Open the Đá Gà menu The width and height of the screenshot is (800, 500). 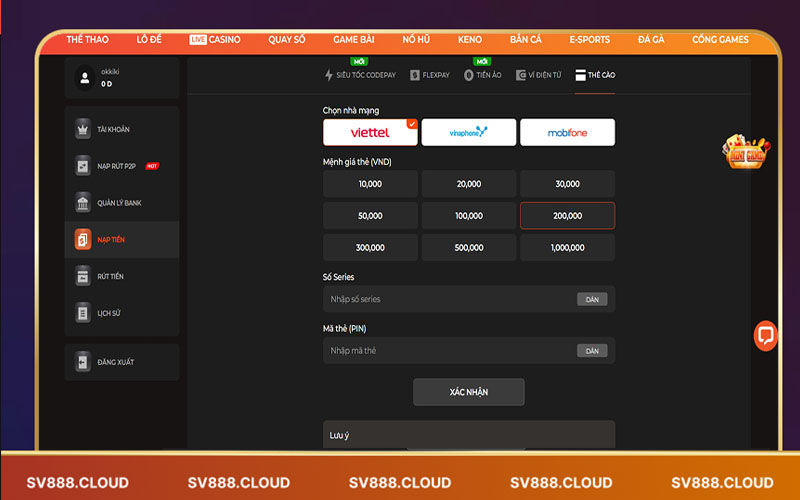point(651,39)
